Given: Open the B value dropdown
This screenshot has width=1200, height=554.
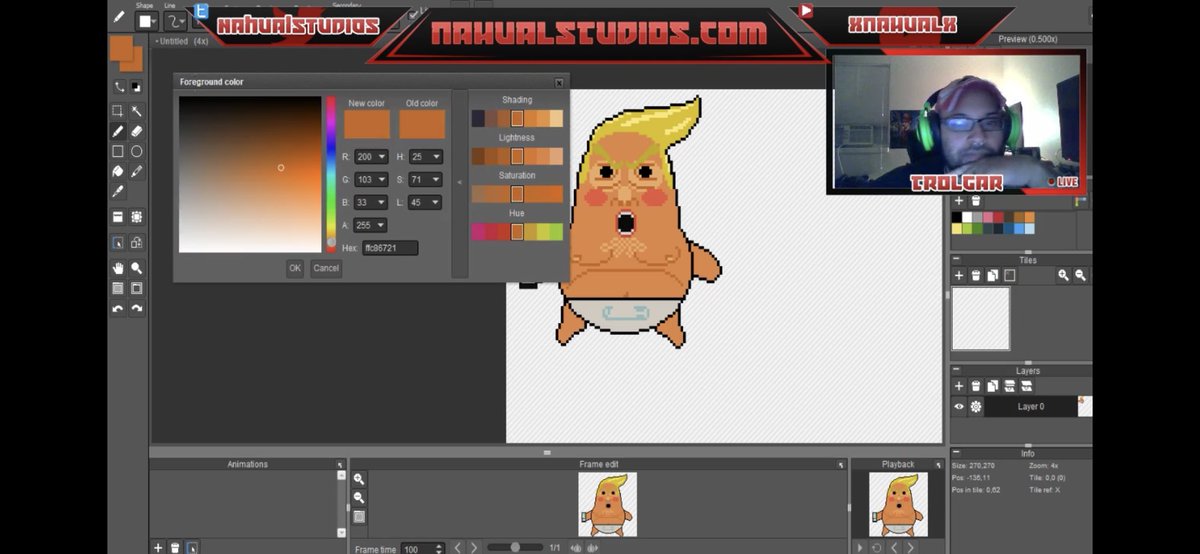Looking at the screenshot, I should 383,203.
